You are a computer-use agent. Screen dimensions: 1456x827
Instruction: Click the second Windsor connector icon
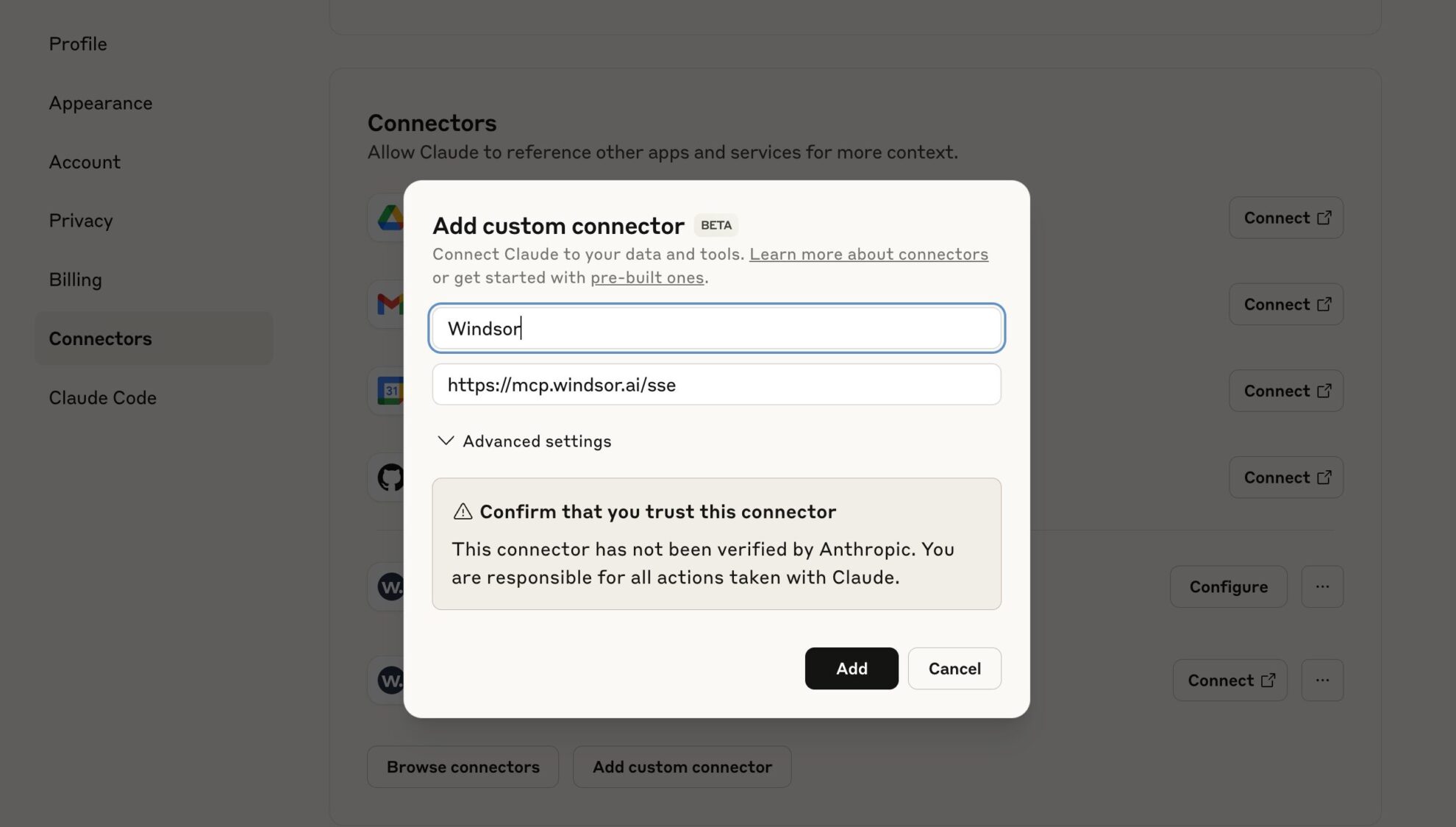pos(390,680)
